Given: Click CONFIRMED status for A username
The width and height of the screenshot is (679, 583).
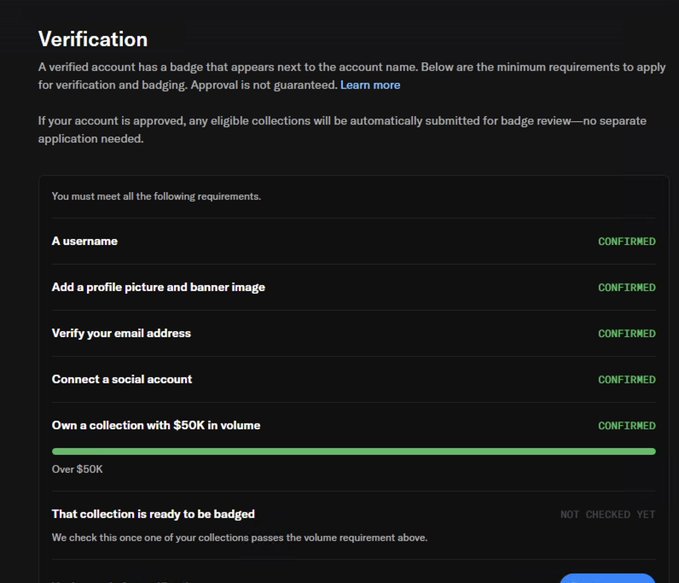Looking at the screenshot, I should [627, 241].
